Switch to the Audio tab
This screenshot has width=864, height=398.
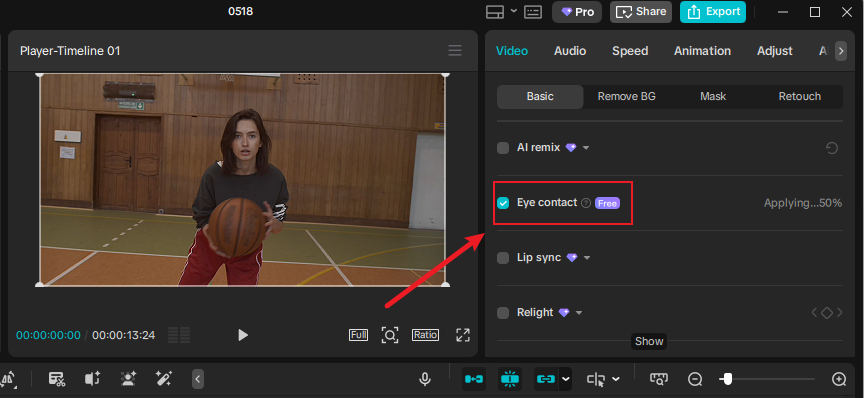coord(570,51)
